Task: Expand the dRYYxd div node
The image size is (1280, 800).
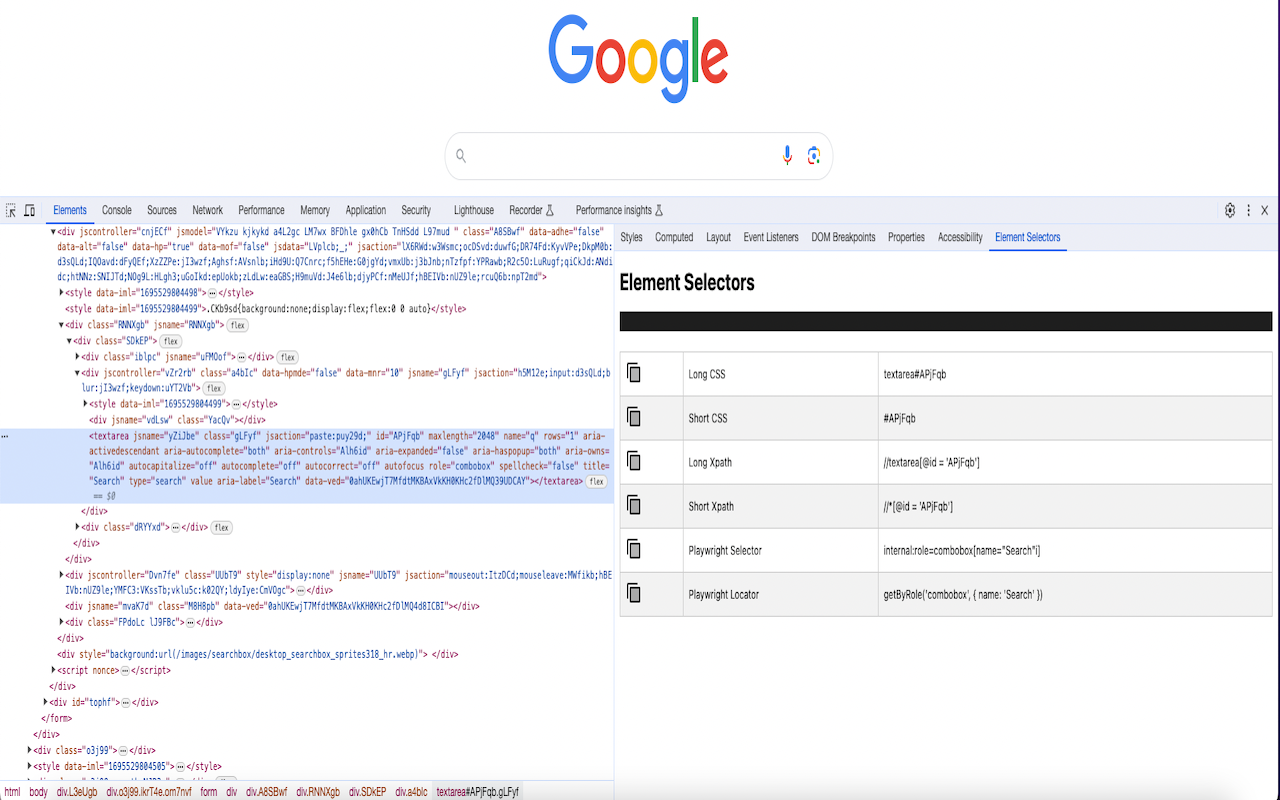Action: click(78, 527)
